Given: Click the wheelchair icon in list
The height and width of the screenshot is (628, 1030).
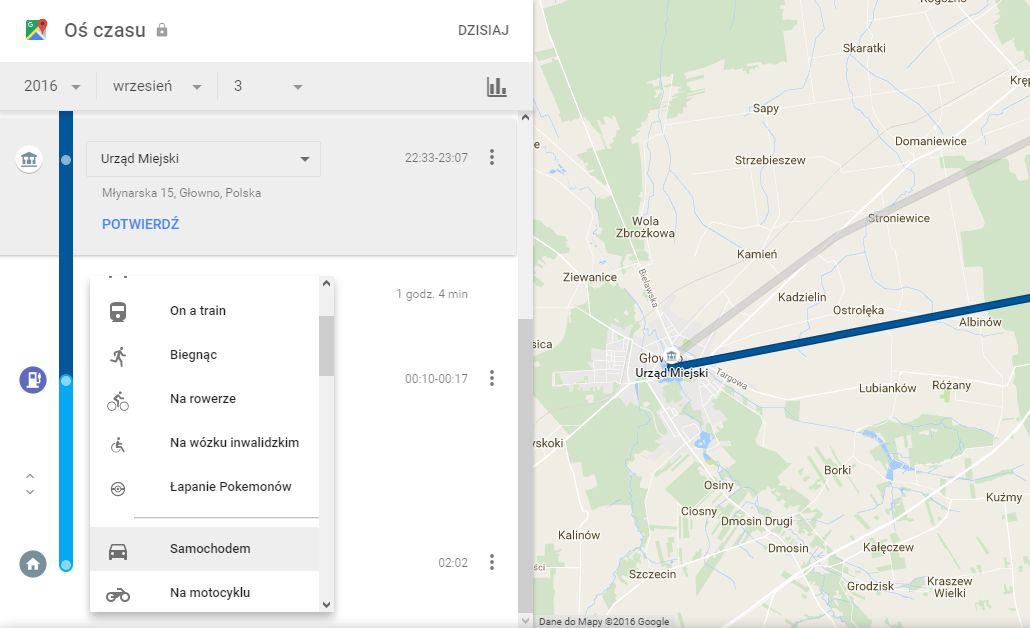Looking at the screenshot, I should pyautogui.click(x=118, y=445).
